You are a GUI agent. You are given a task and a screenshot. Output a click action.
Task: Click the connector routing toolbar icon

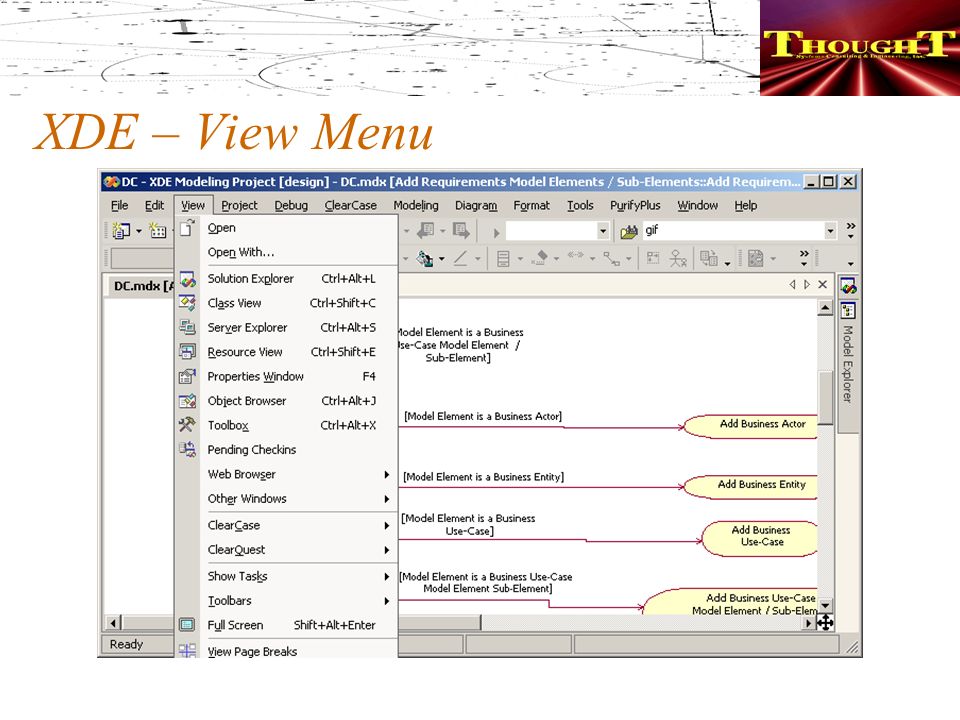point(611,258)
